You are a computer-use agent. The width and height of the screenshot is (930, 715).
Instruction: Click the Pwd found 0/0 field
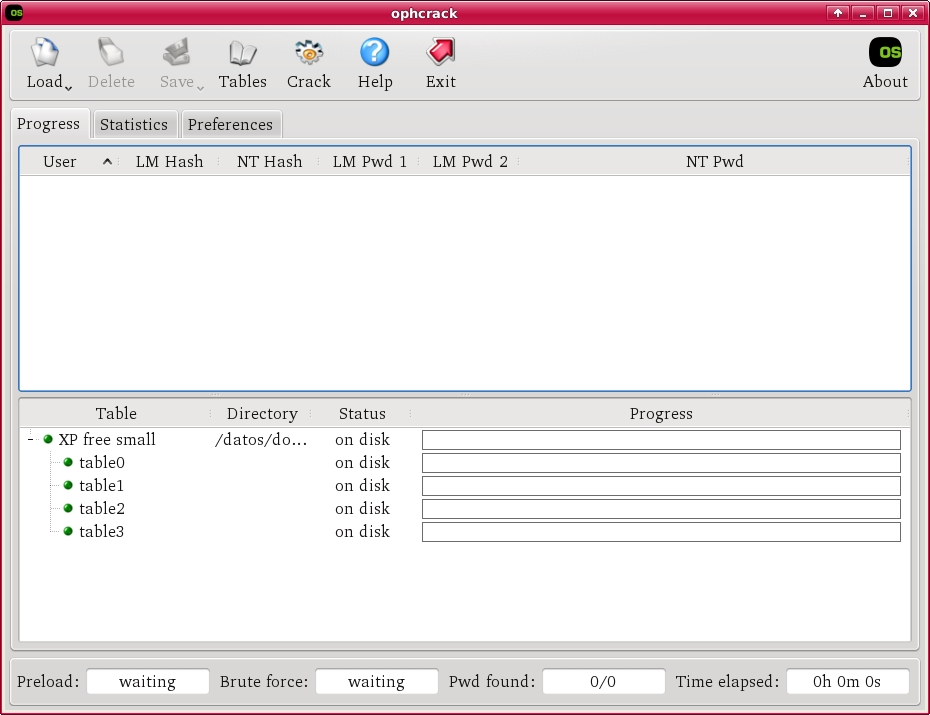click(x=603, y=681)
